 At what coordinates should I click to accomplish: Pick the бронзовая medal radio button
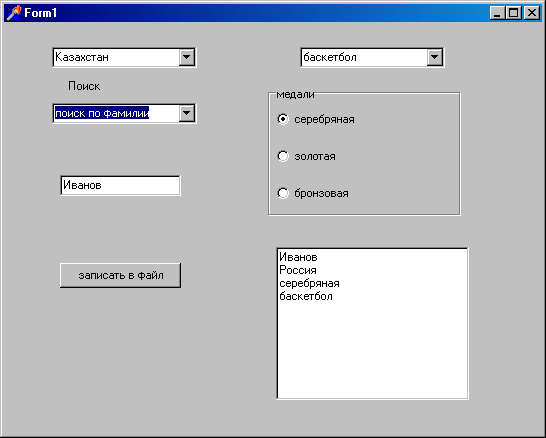(283, 193)
